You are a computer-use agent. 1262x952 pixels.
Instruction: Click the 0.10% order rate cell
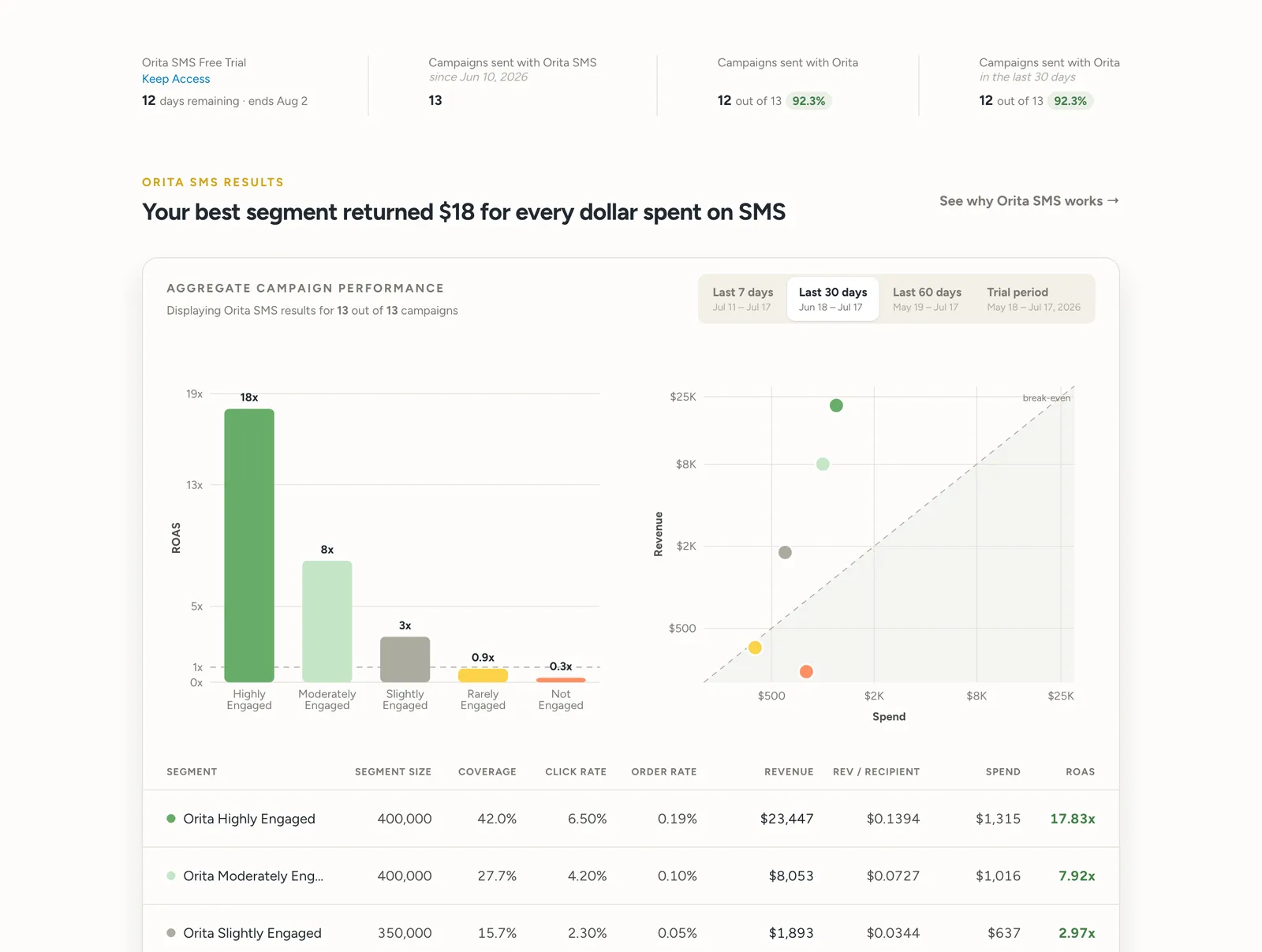(x=678, y=875)
